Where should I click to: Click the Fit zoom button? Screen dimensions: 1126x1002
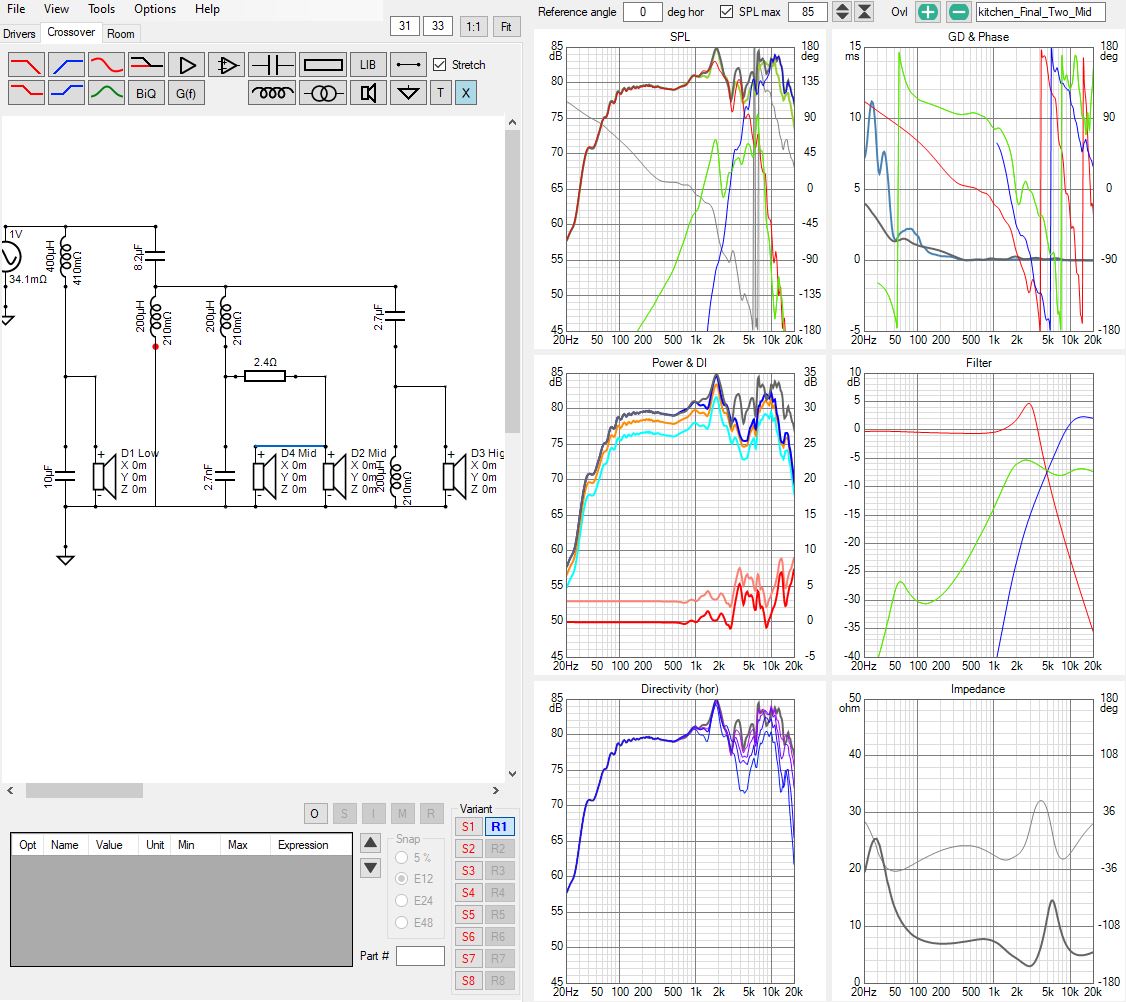[x=506, y=27]
